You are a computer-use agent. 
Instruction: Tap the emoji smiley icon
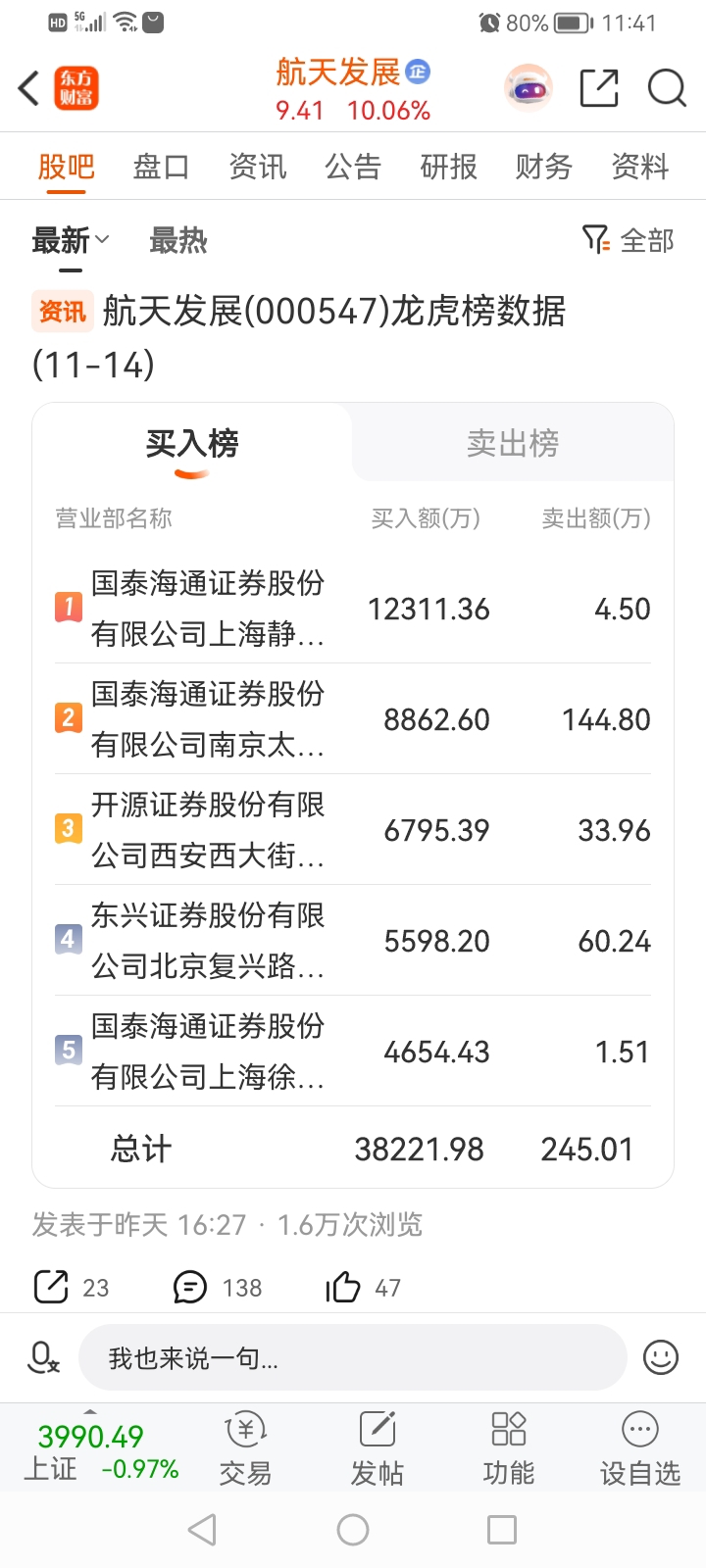[661, 1357]
